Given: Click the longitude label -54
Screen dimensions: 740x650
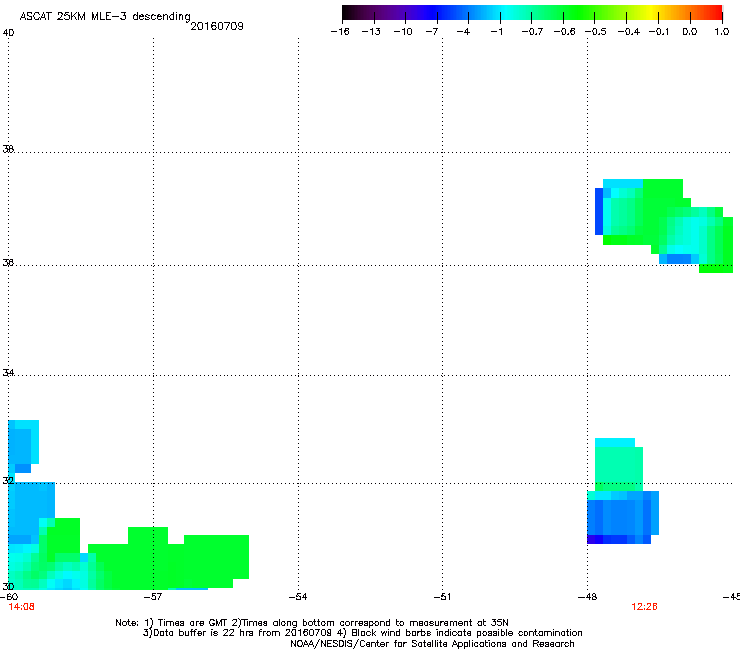Looking at the screenshot, I should 298,597.
